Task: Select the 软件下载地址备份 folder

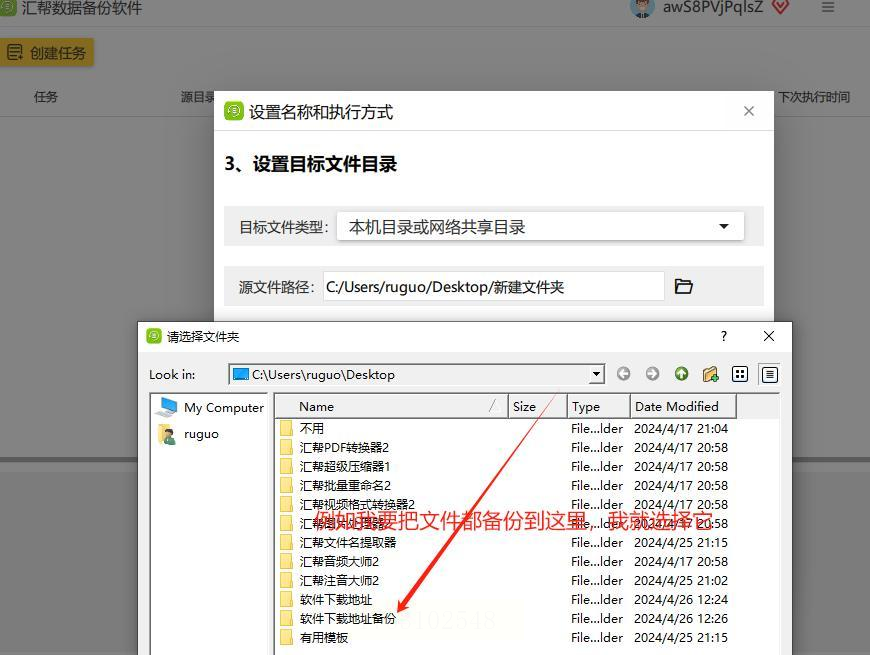Action: coord(348,618)
